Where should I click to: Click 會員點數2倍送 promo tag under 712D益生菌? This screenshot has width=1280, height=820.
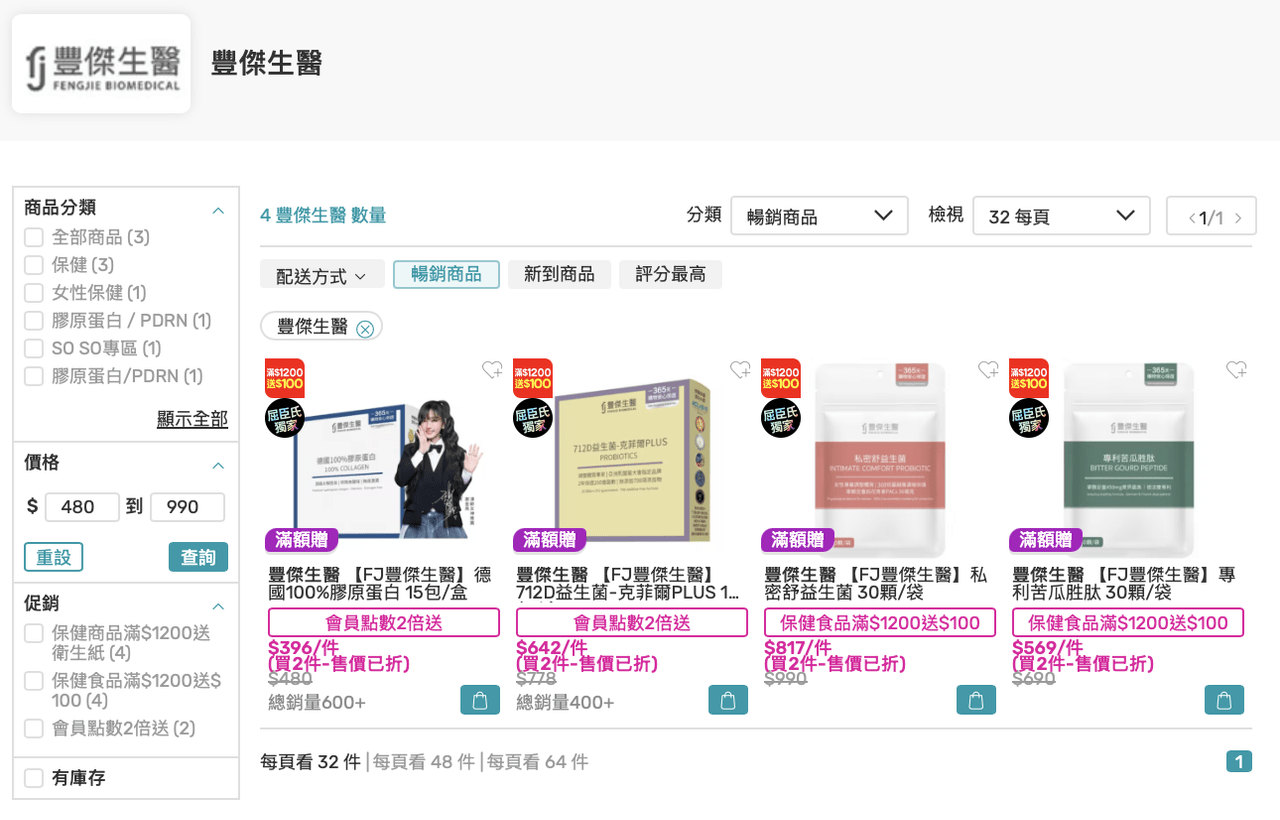(x=632, y=622)
